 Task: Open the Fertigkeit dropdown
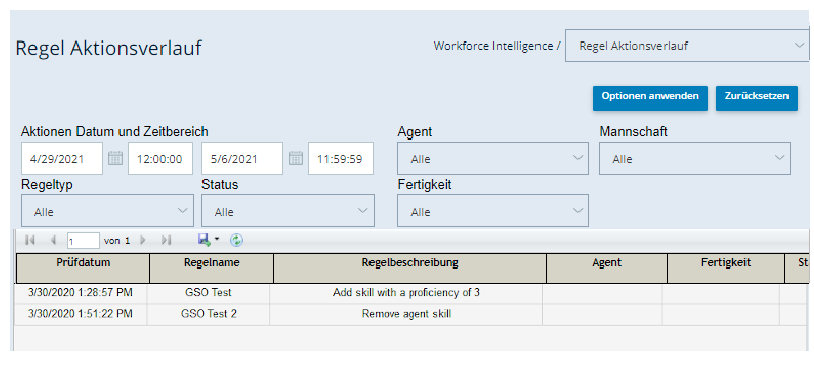[x=493, y=210]
